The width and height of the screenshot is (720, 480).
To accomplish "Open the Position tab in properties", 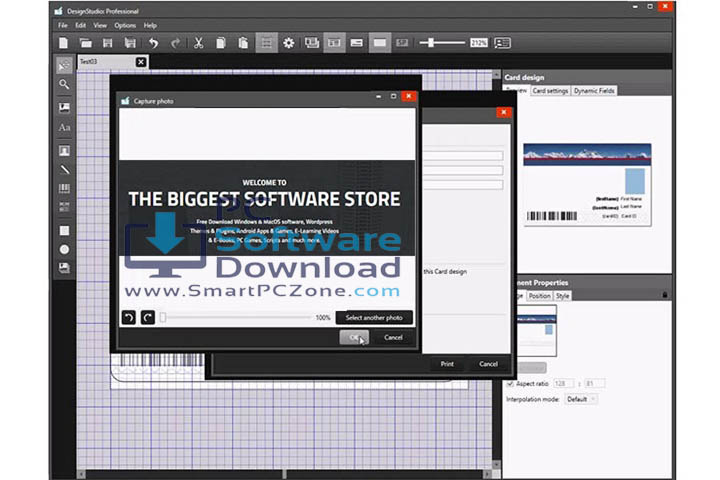I will (x=539, y=296).
